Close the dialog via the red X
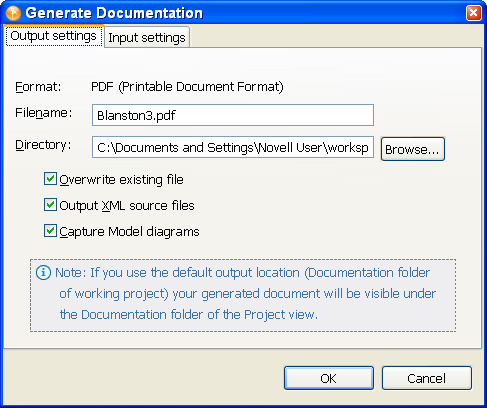Screen dimensions: 487x408 (473, 13)
